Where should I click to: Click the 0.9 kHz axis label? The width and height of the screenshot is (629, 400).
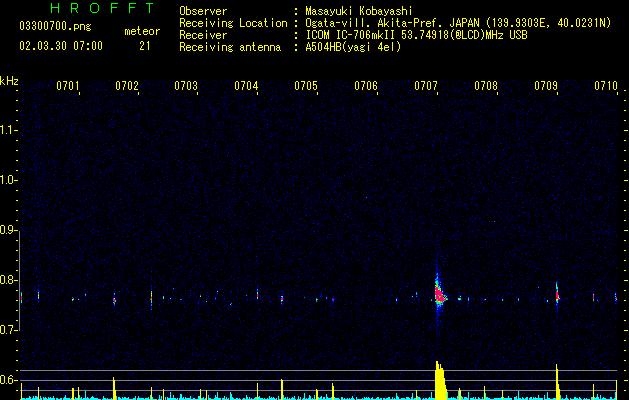pos(8,230)
